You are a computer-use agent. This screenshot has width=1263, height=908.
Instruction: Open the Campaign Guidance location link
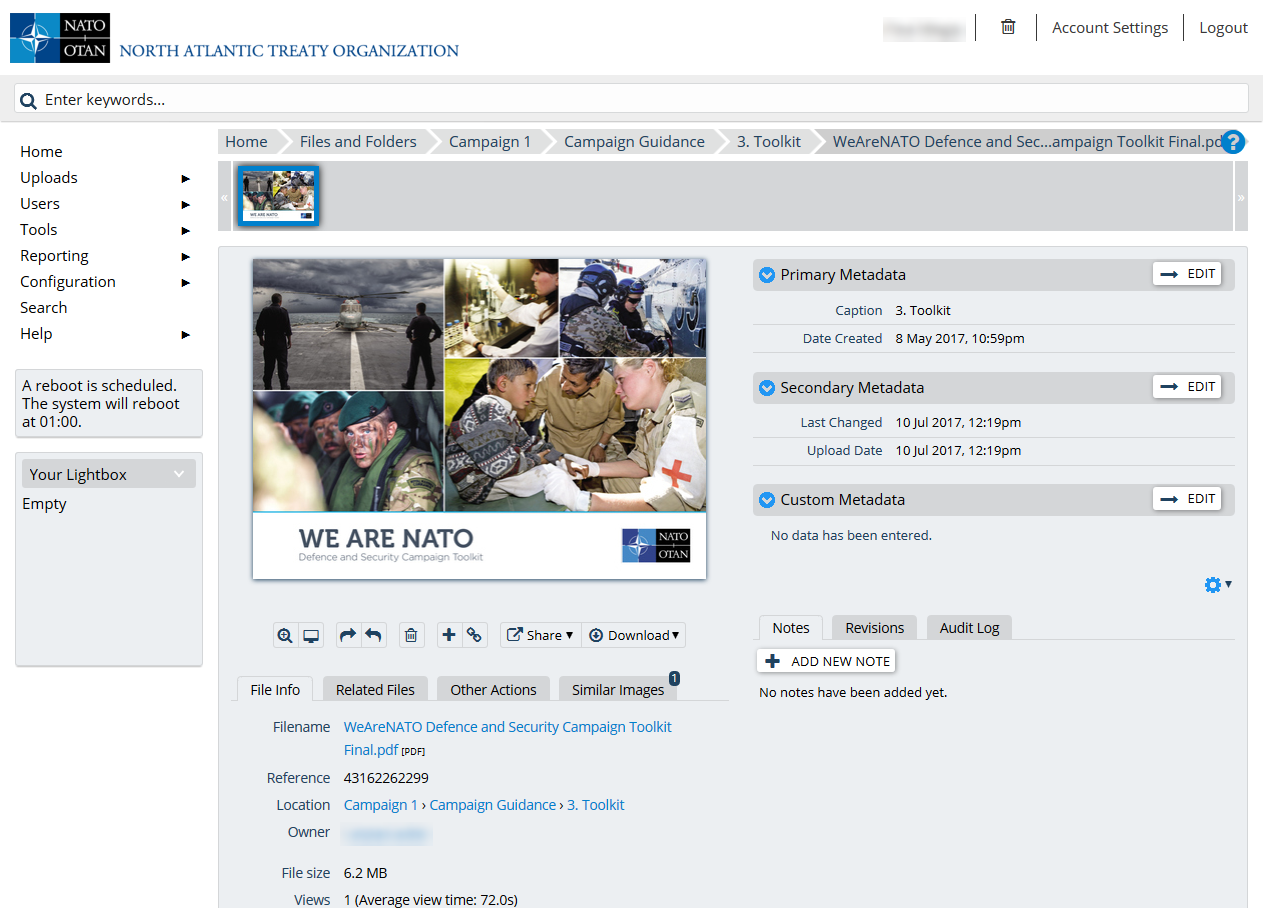pos(493,805)
